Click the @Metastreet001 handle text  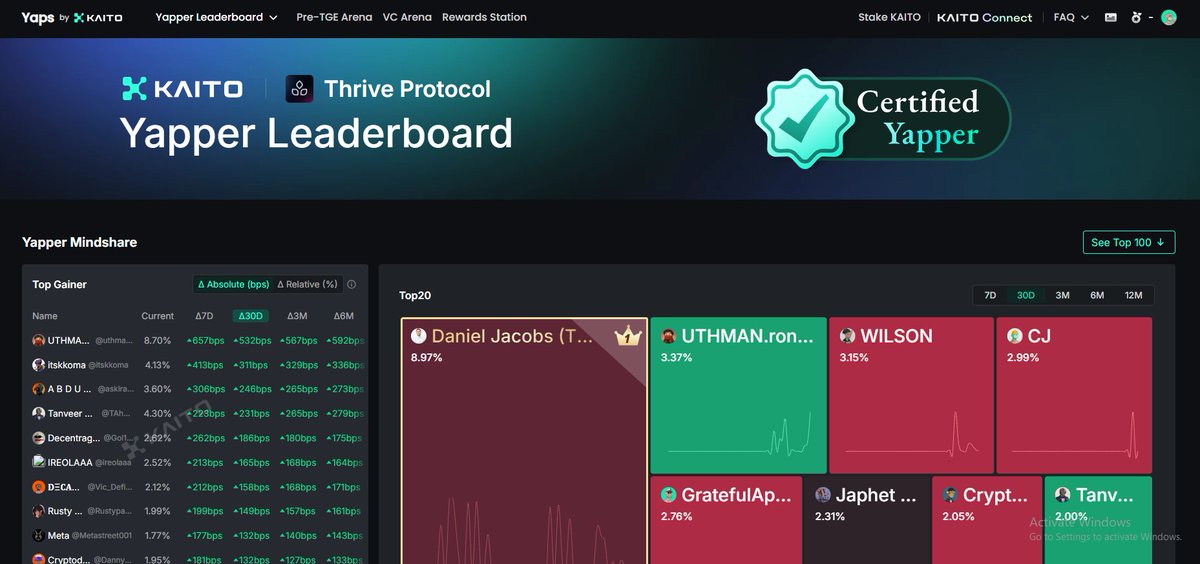[x=102, y=536]
